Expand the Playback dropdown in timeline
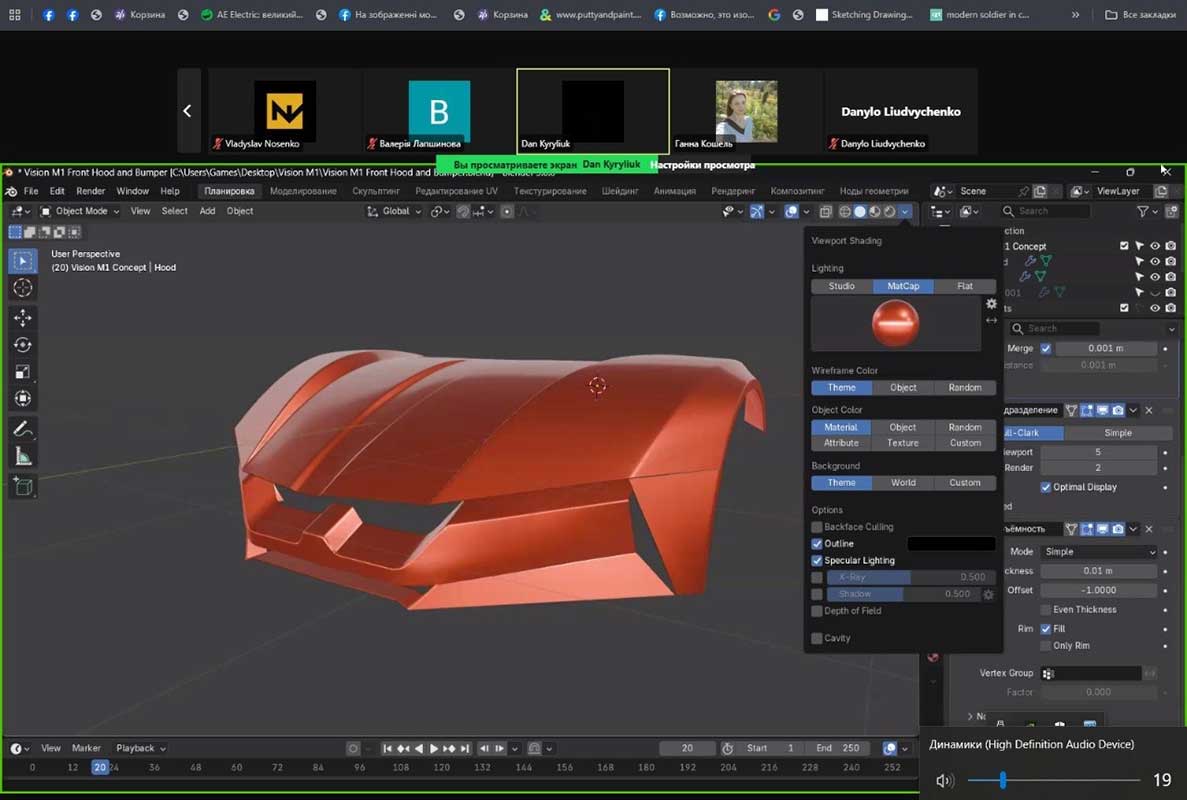The width and height of the screenshot is (1187, 800). point(140,748)
